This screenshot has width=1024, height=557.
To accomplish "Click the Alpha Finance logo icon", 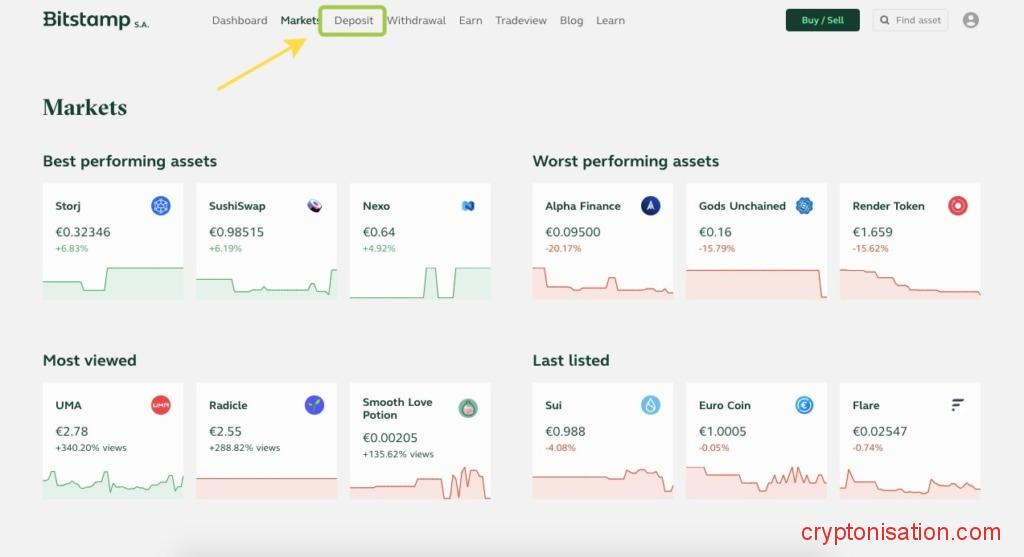I will pyautogui.click(x=651, y=206).
